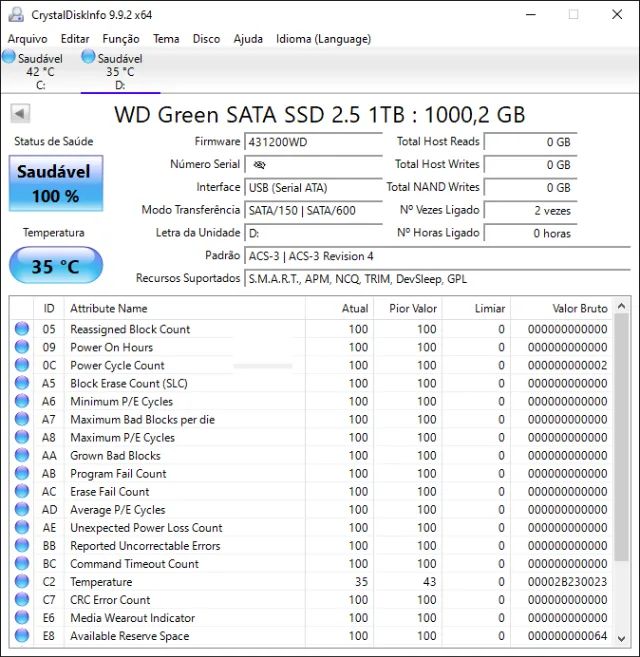Click the Atual column header

pyautogui.click(x=339, y=308)
